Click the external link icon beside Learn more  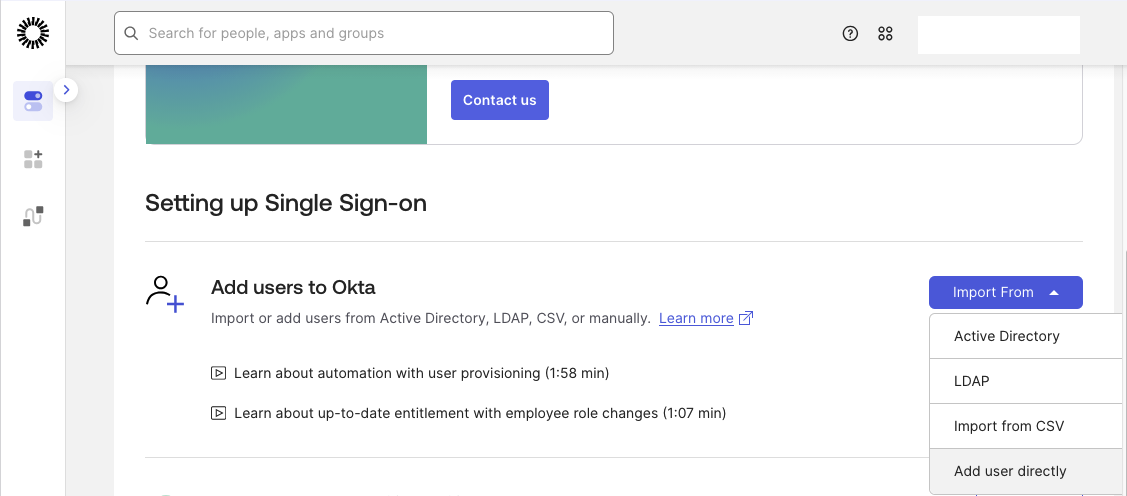746,318
